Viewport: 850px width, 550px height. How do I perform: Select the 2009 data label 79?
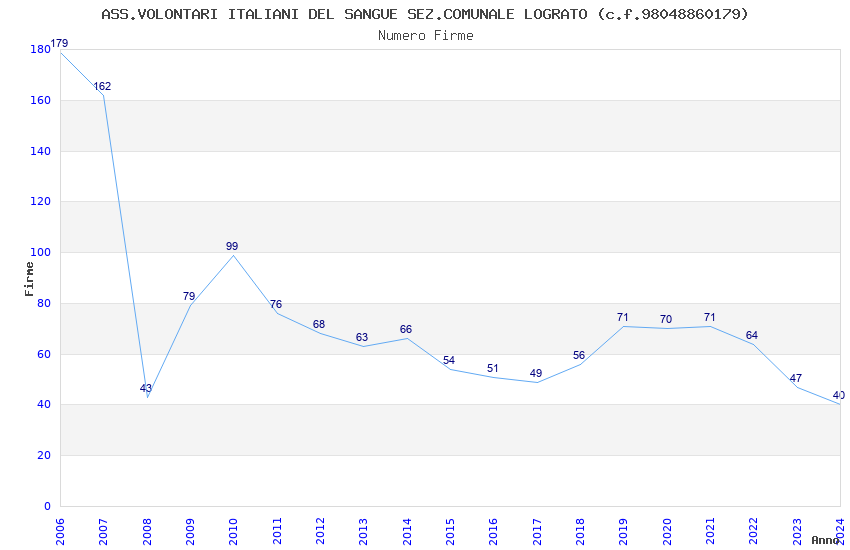click(x=189, y=297)
